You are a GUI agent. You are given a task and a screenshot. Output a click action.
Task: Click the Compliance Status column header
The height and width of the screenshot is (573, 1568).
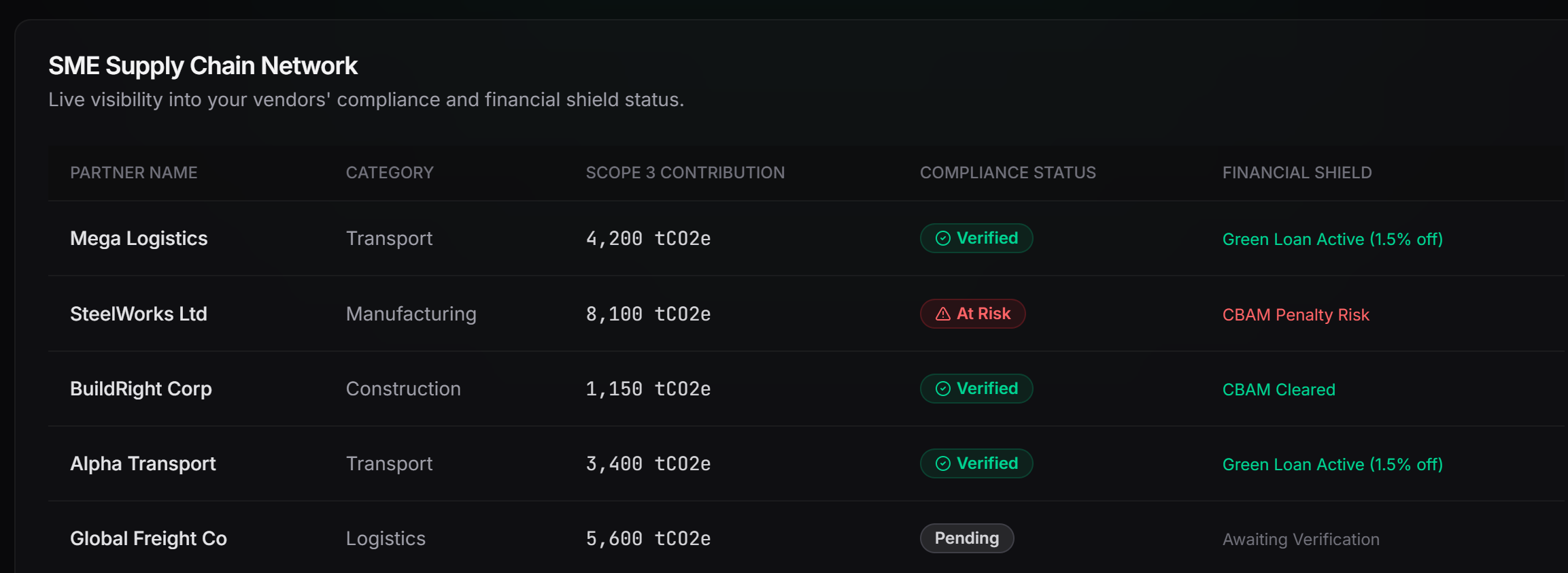coord(1008,173)
